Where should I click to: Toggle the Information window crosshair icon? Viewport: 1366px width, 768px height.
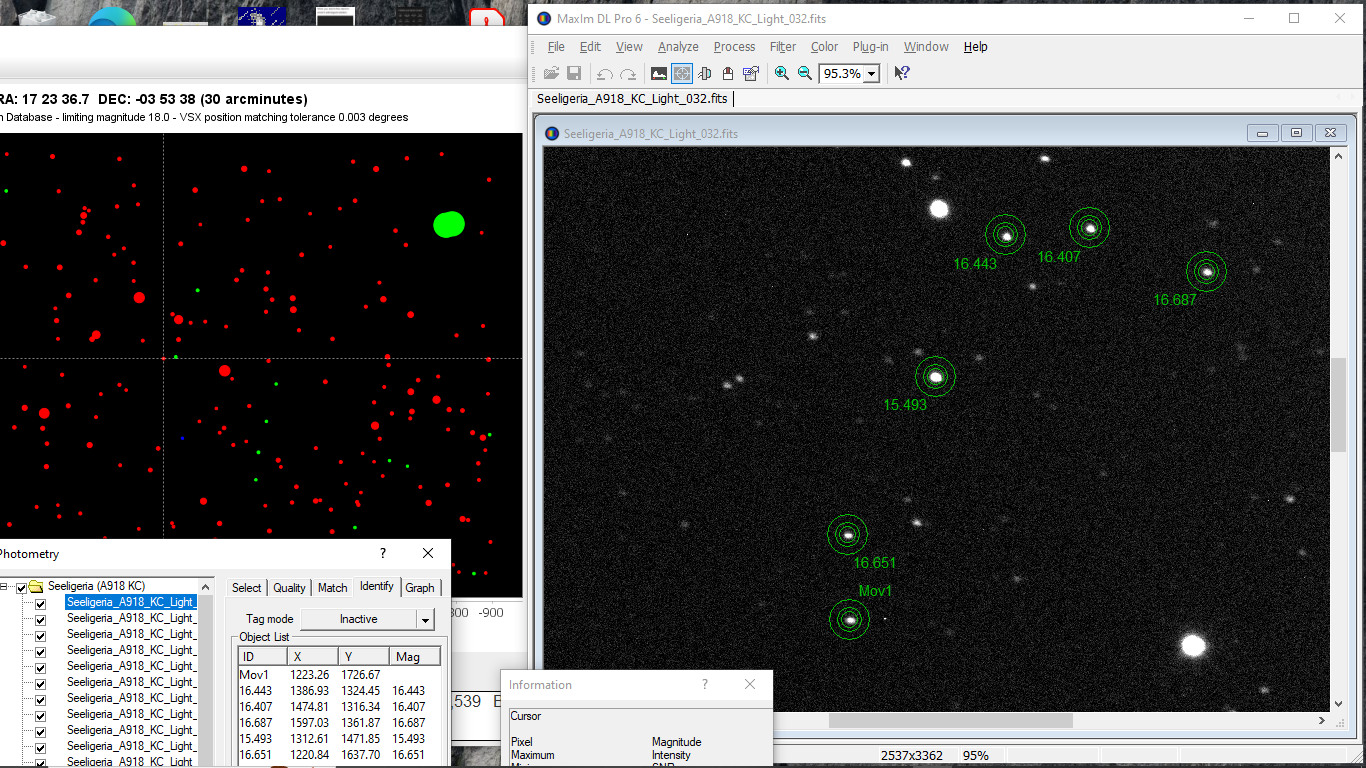coord(682,73)
